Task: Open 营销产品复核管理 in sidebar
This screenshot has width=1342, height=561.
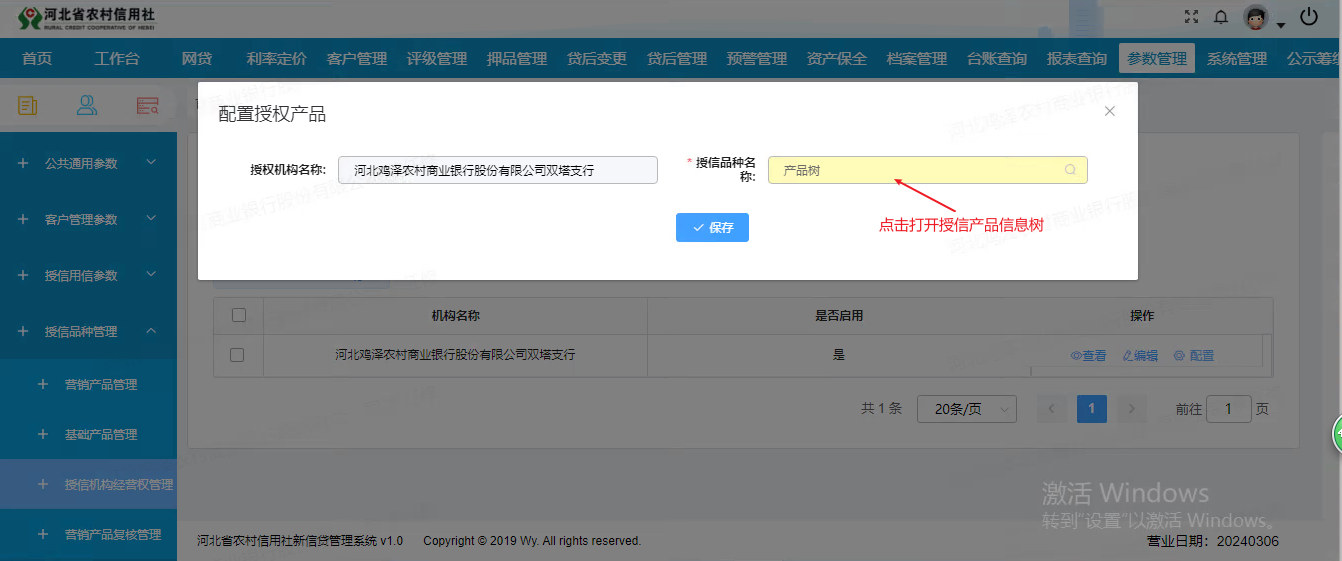Action: [113, 534]
